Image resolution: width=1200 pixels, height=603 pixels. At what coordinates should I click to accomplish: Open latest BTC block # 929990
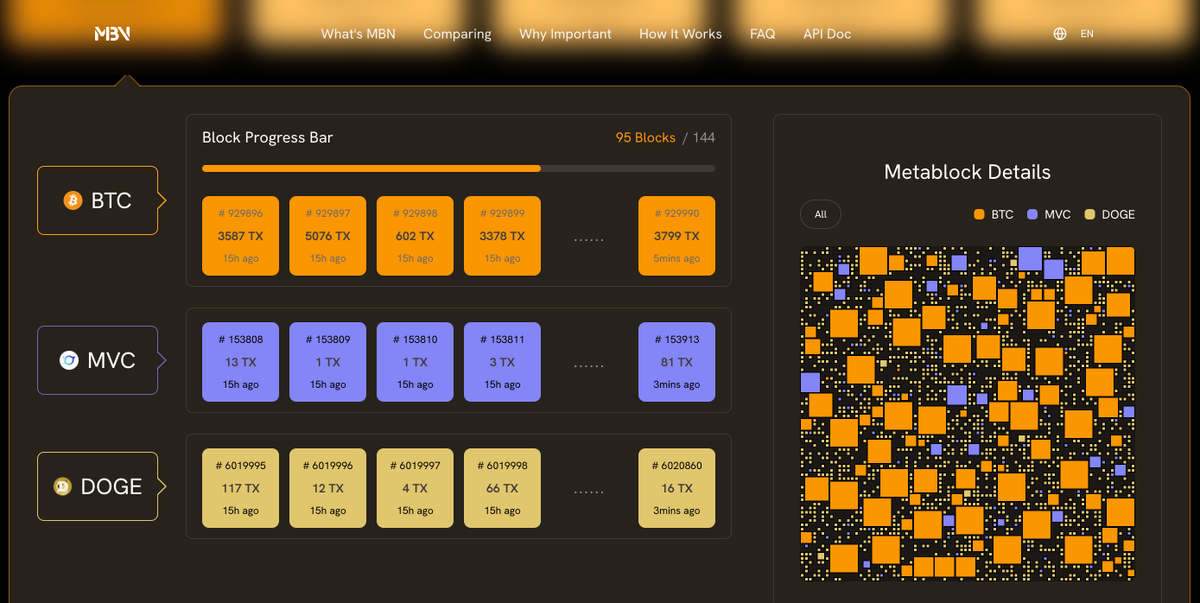[677, 235]
